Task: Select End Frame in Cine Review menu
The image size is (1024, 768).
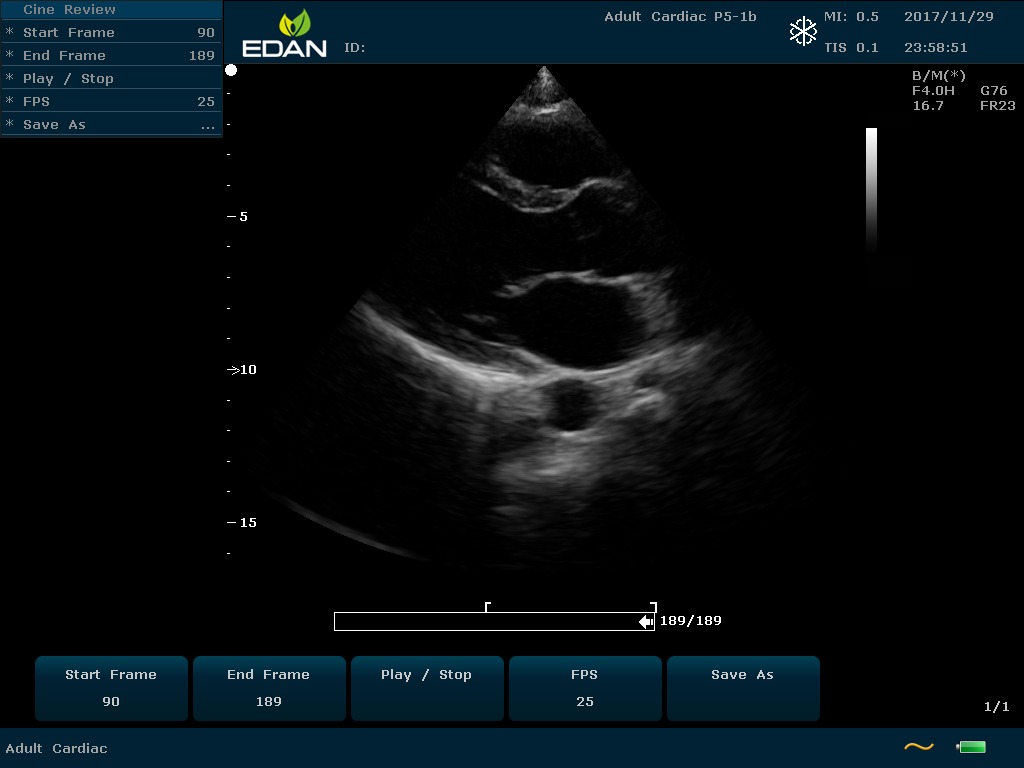Action: [x=110, y=56]
